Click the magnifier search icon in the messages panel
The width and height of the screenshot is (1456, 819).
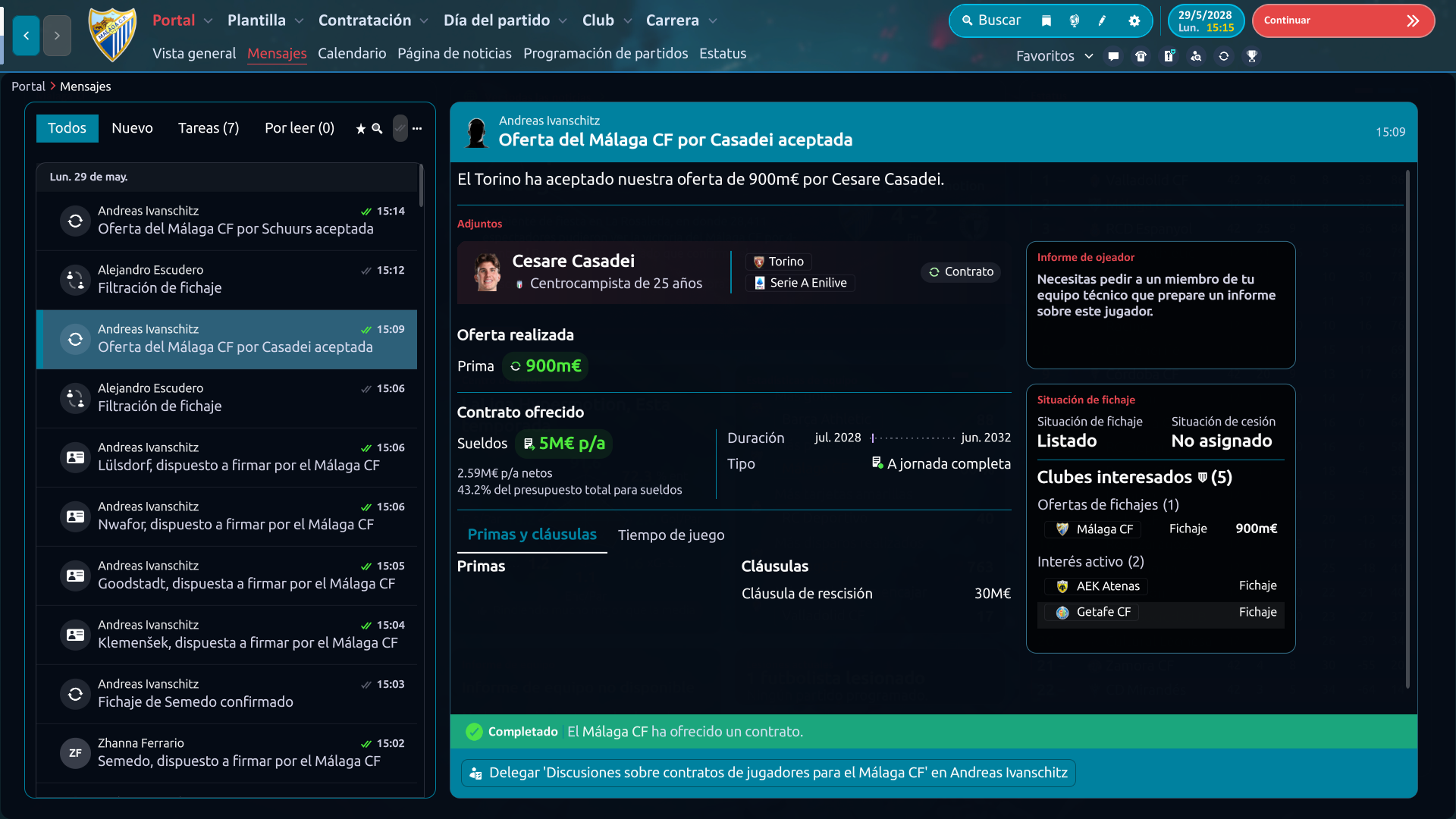click(x=377, y=129)
